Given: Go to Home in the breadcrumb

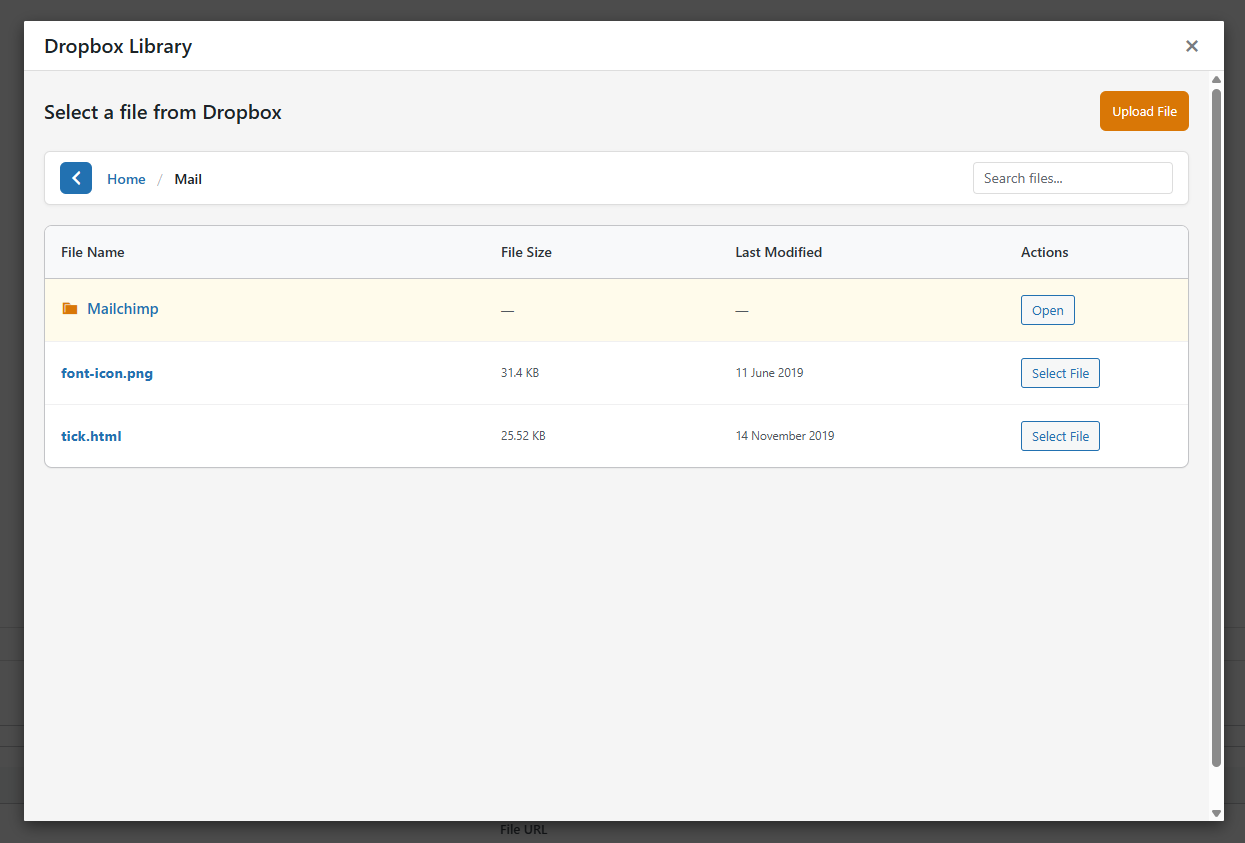Looking at the screenshot, I should coord(126,179).
